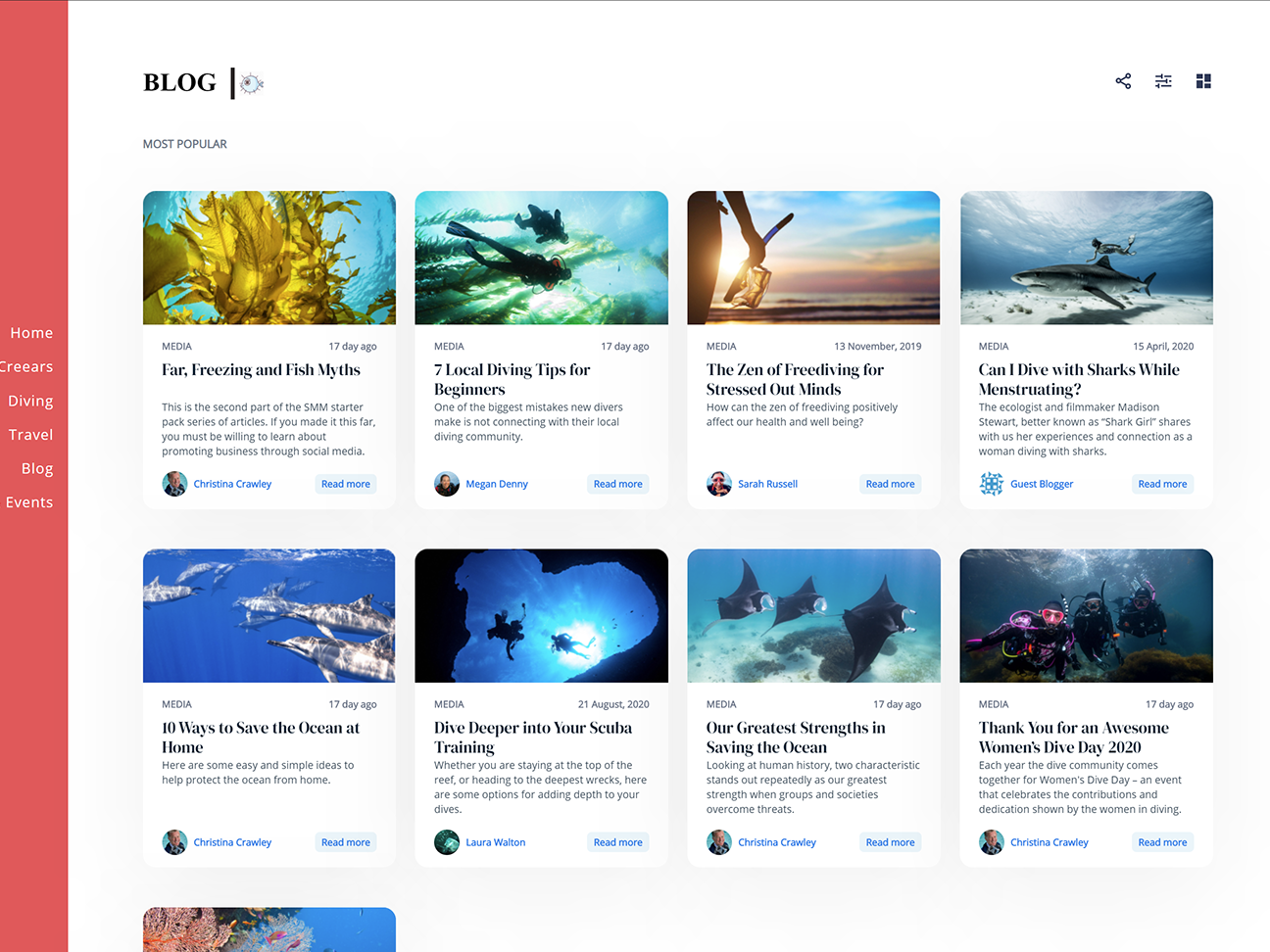
Task: Open title The Zen of Freediving
Action: tap(795, 380)
